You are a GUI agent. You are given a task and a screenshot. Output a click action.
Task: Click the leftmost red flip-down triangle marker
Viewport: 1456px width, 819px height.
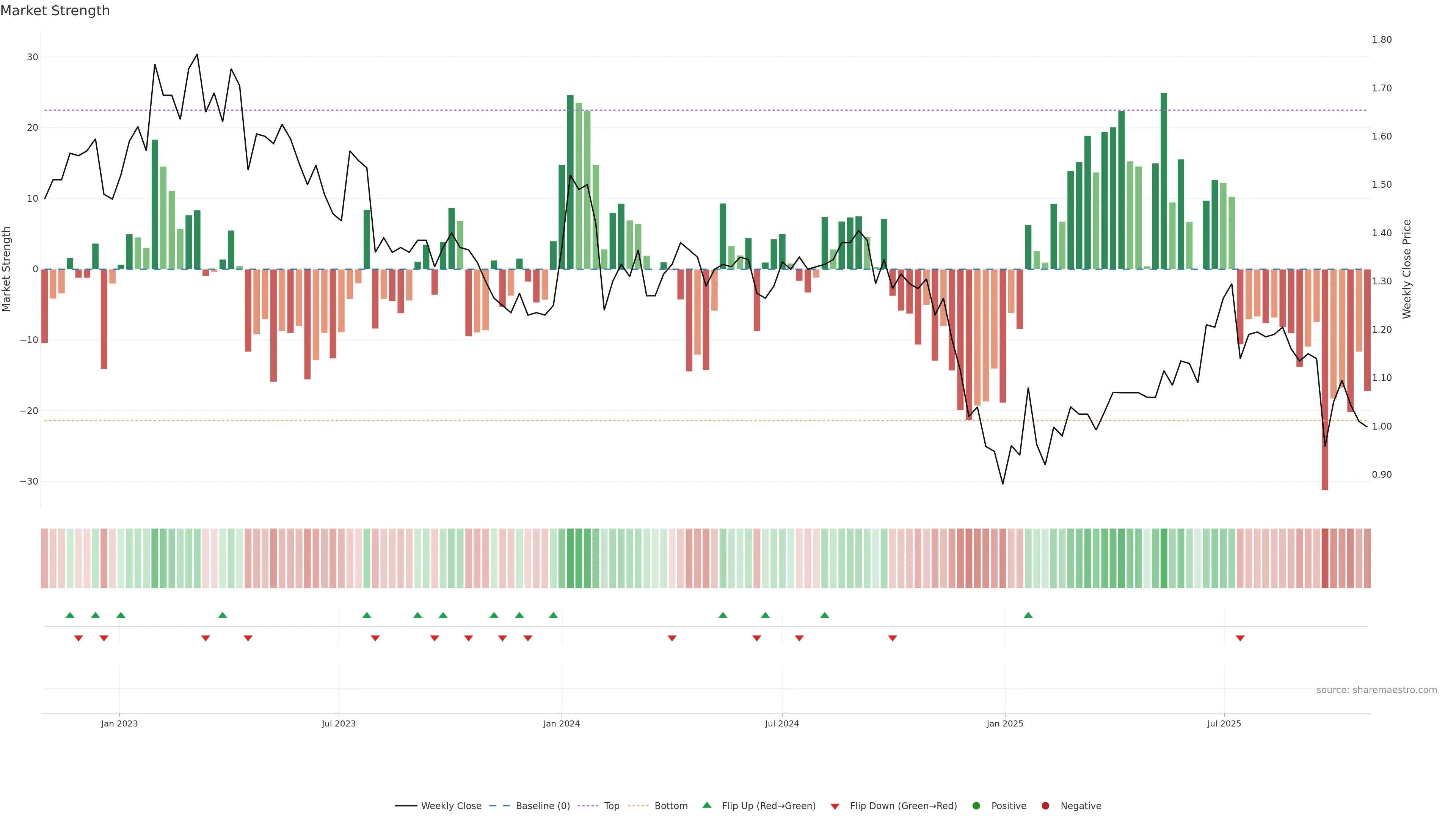click(78, 638)
